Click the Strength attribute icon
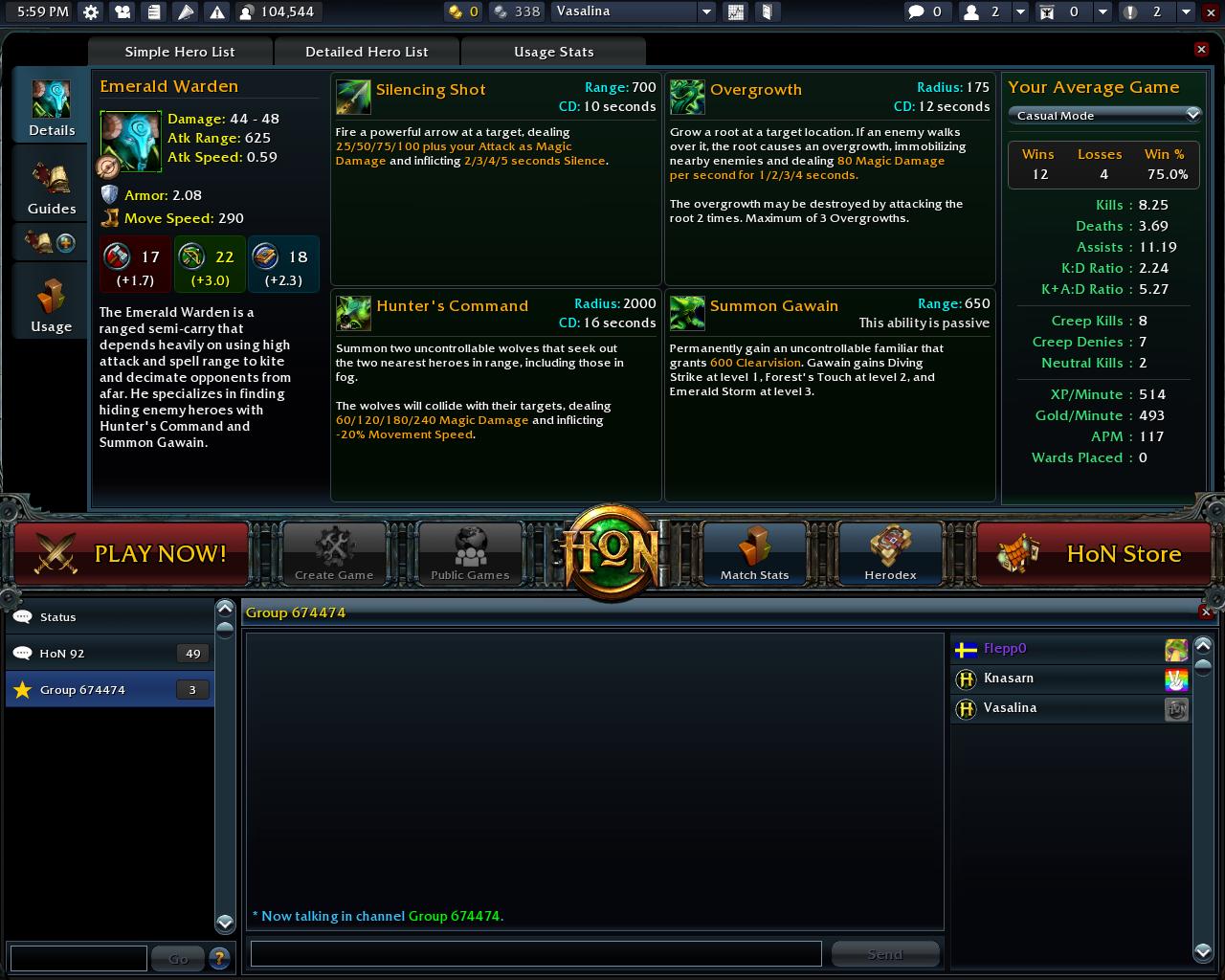The image size is (1225, 980). point(117,256)
